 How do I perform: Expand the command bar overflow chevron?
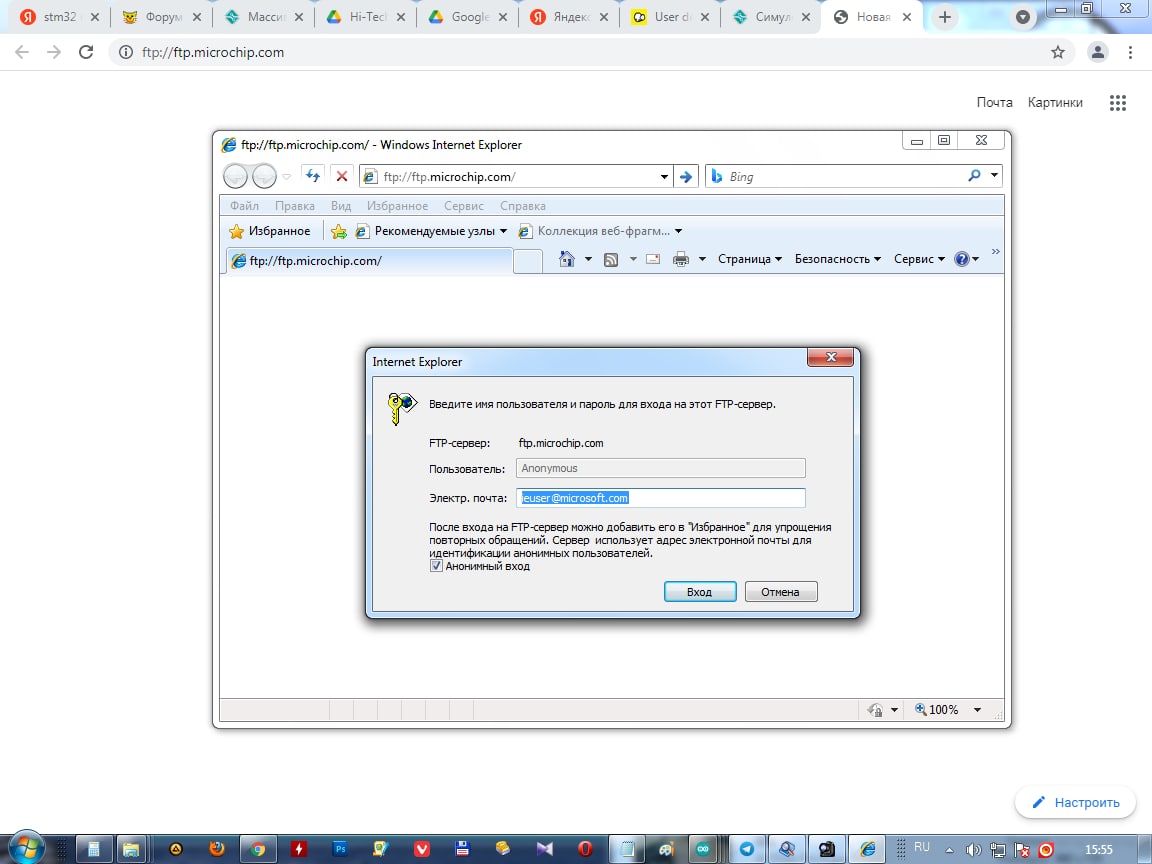[x=996, y=252]
